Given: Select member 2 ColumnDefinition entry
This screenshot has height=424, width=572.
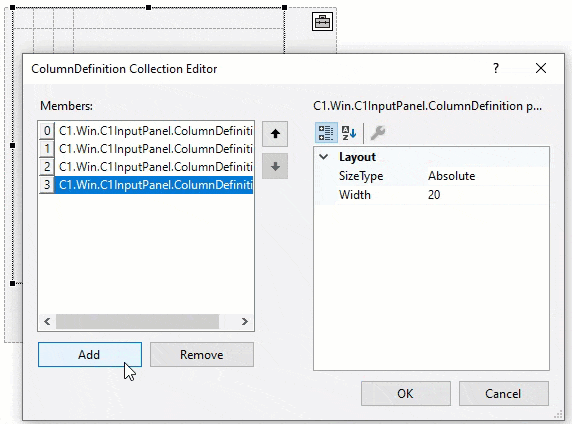Looking at the screenshot, I should pyautogui.click(x=146, y=167).
